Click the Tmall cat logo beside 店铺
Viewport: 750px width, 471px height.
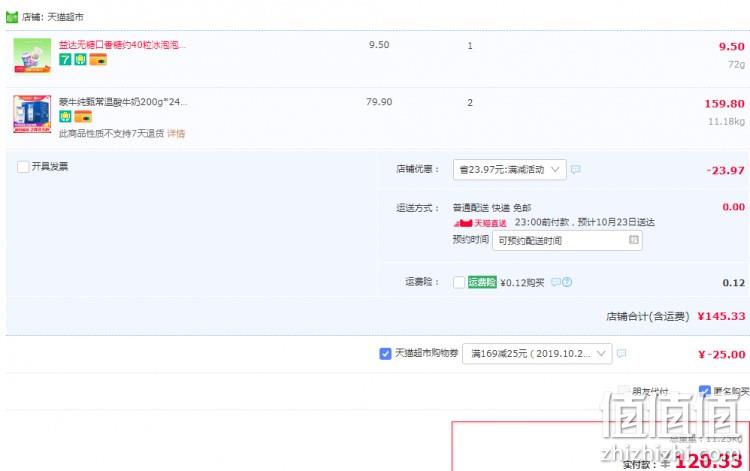11,17
